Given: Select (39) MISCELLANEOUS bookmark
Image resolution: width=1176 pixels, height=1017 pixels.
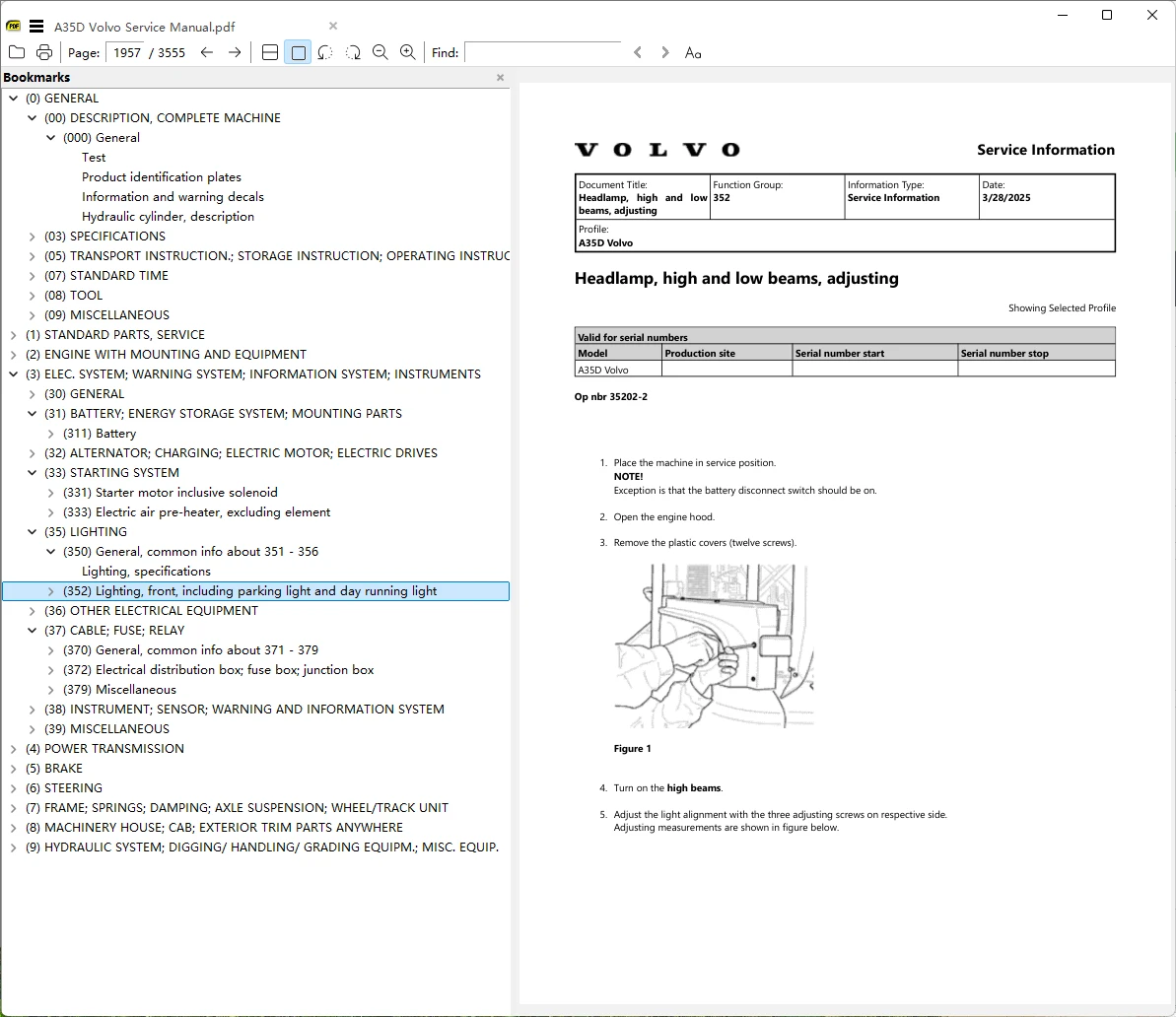Looking at the screenshot, I should [106, 729].
